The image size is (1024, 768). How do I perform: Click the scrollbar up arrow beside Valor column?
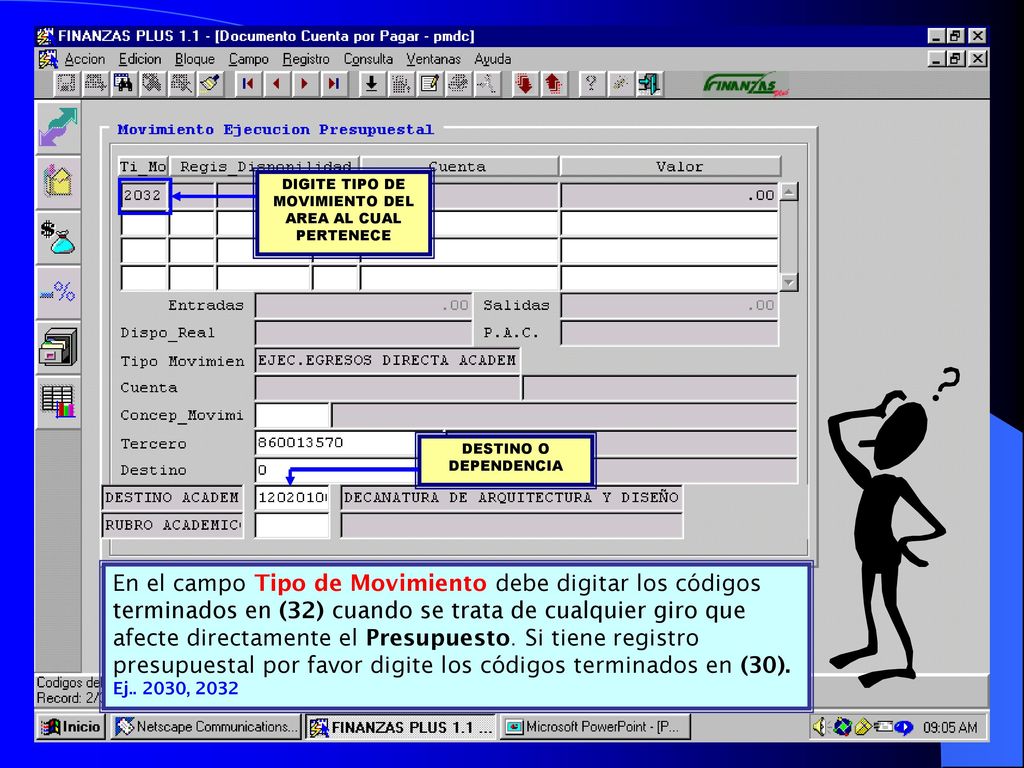[x=789, y=192]
